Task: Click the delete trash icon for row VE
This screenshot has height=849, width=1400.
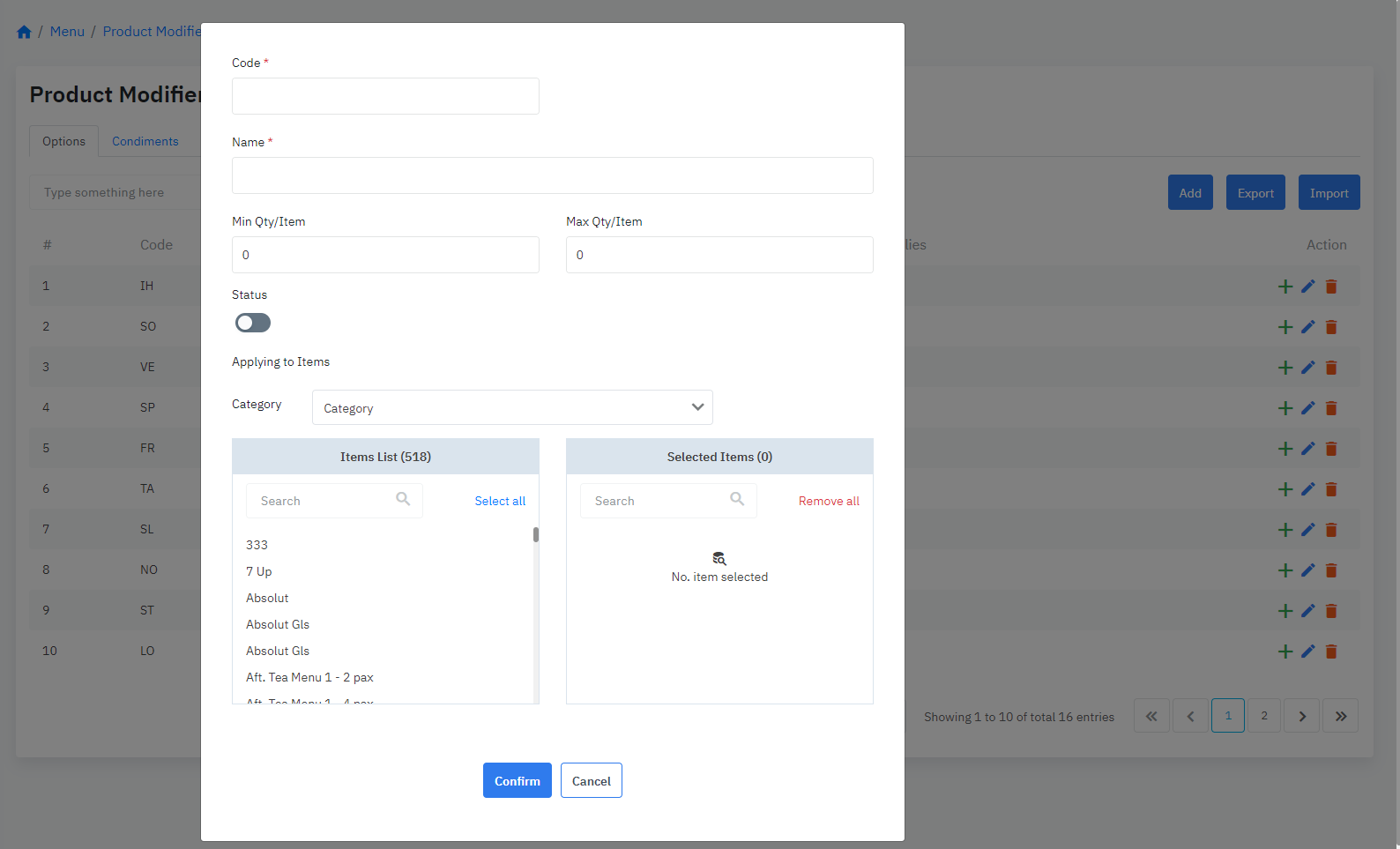Action: (x=1331, y=368)
